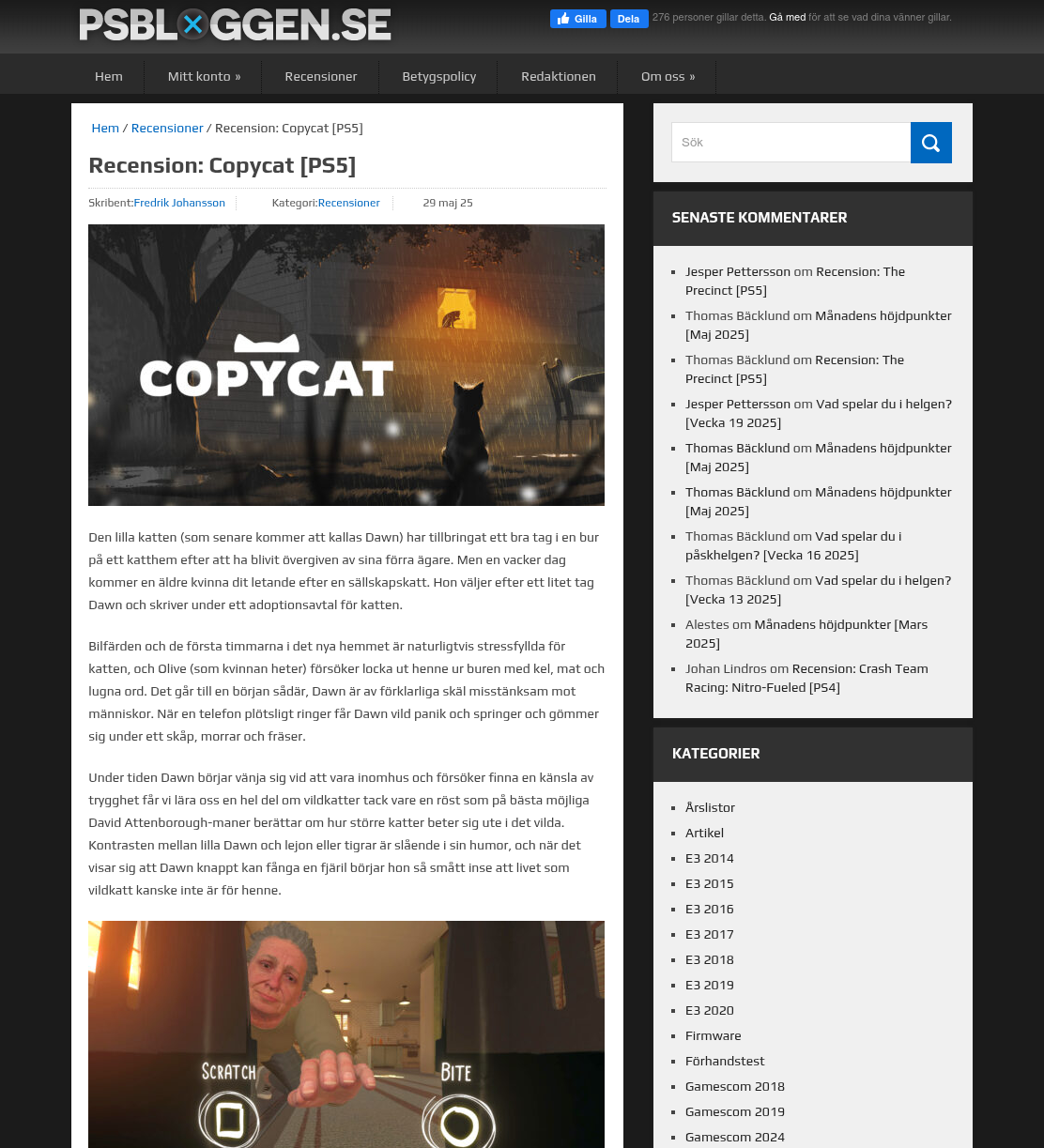Open the Recensioner menu item

[x=321, y=77]
